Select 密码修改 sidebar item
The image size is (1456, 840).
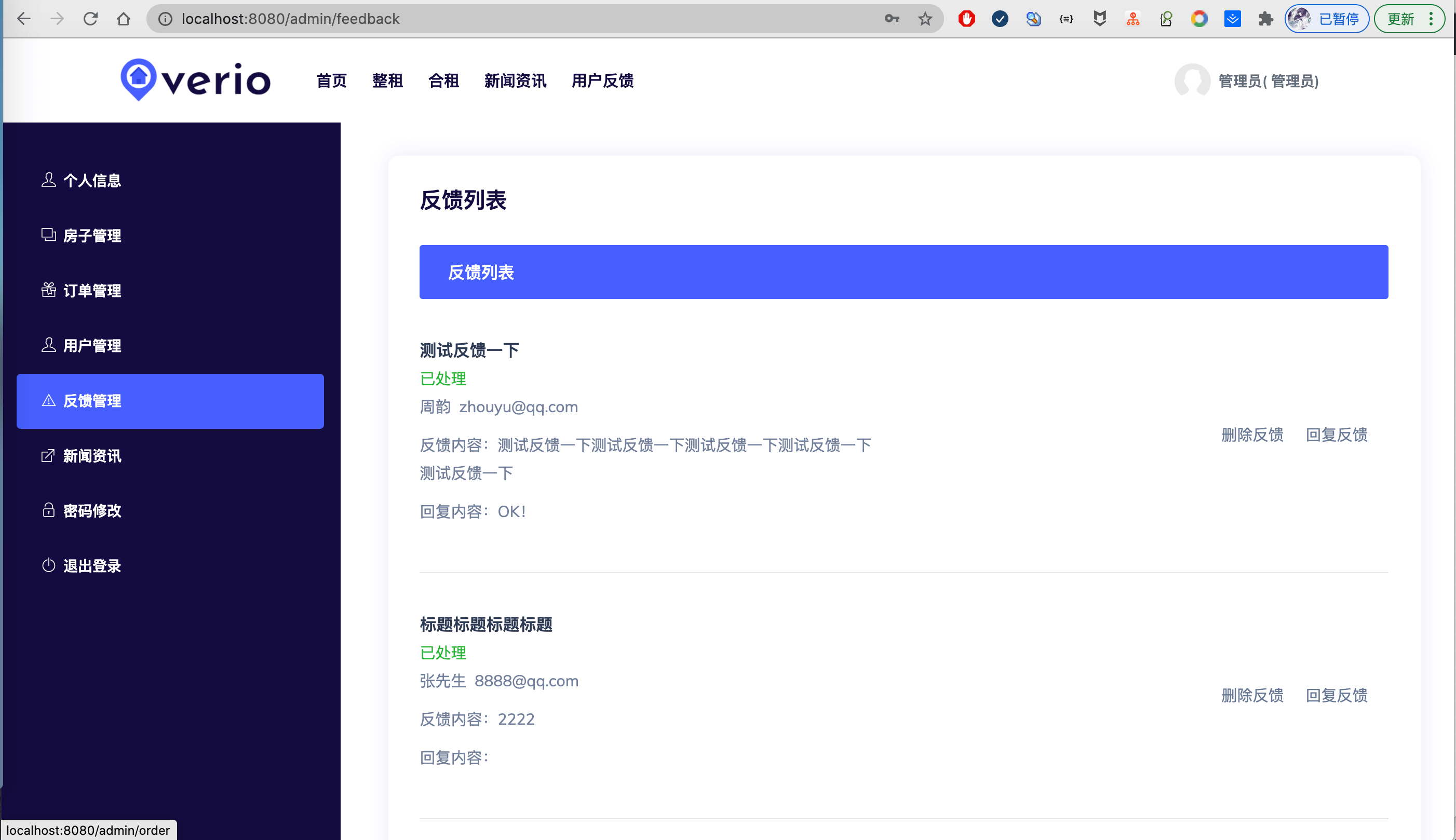point(92,510)
